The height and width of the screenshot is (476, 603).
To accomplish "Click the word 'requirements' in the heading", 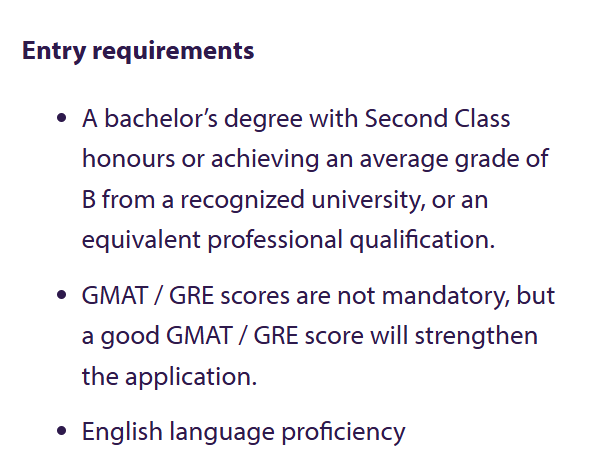I will click(173, 52).
